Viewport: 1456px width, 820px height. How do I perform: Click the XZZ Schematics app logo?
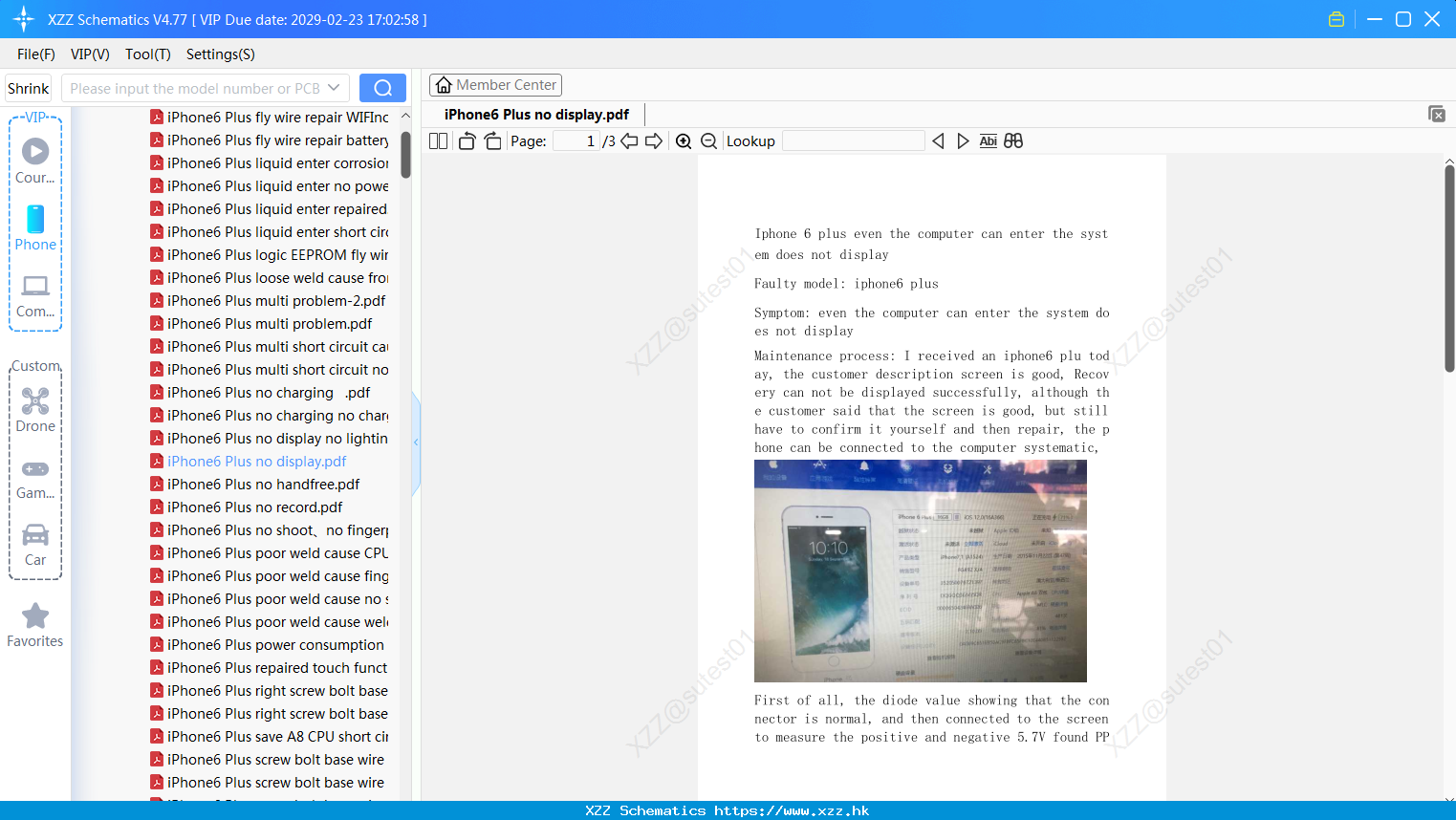pos(24,19)
